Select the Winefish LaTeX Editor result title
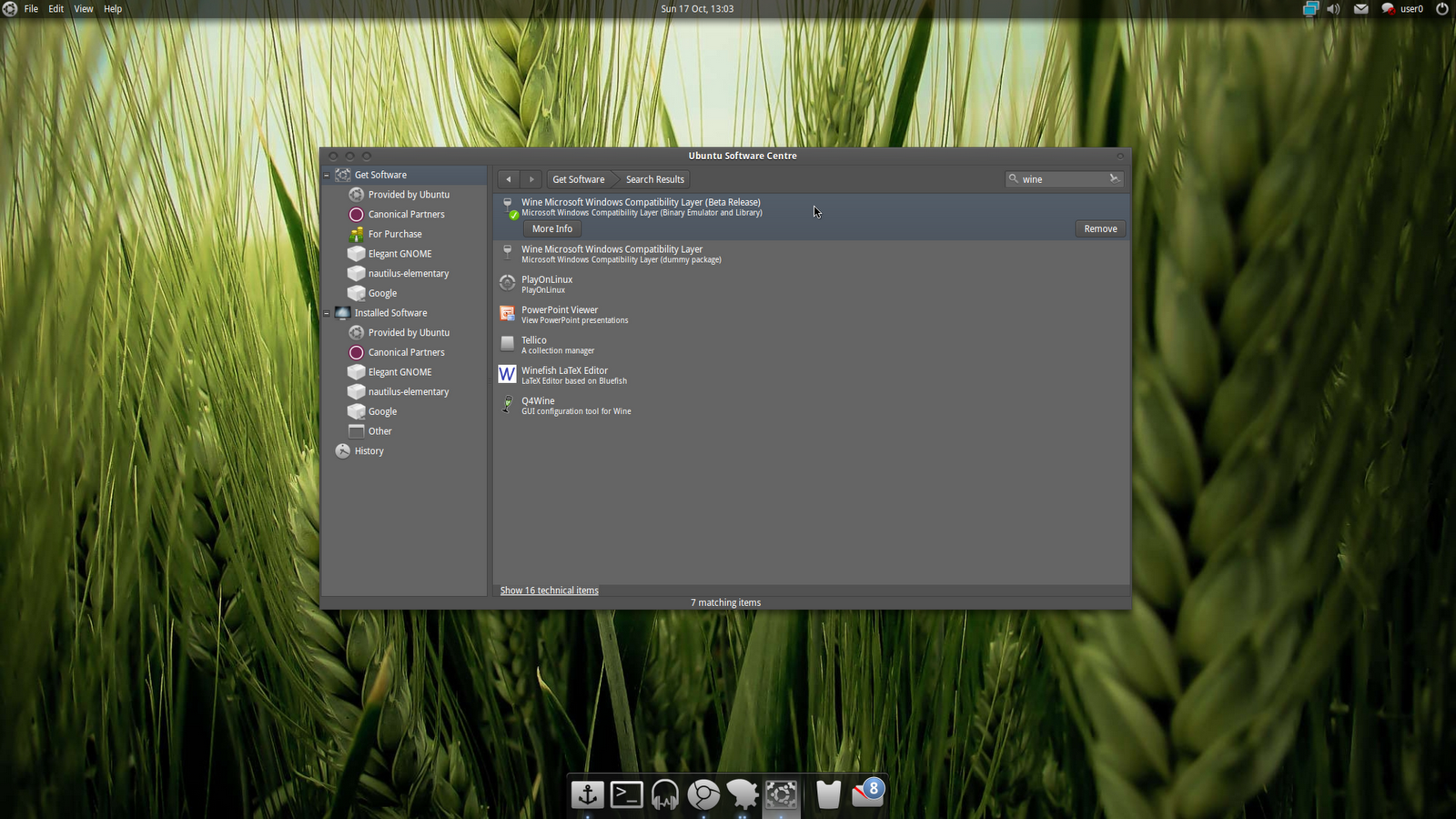Viewport: 1456px width, 819px height. (564, 370)
